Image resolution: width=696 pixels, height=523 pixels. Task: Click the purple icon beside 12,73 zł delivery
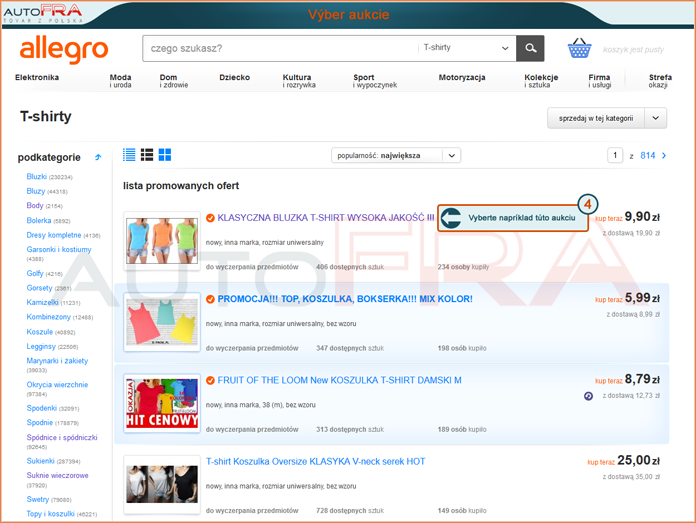(x=588, y=396)
